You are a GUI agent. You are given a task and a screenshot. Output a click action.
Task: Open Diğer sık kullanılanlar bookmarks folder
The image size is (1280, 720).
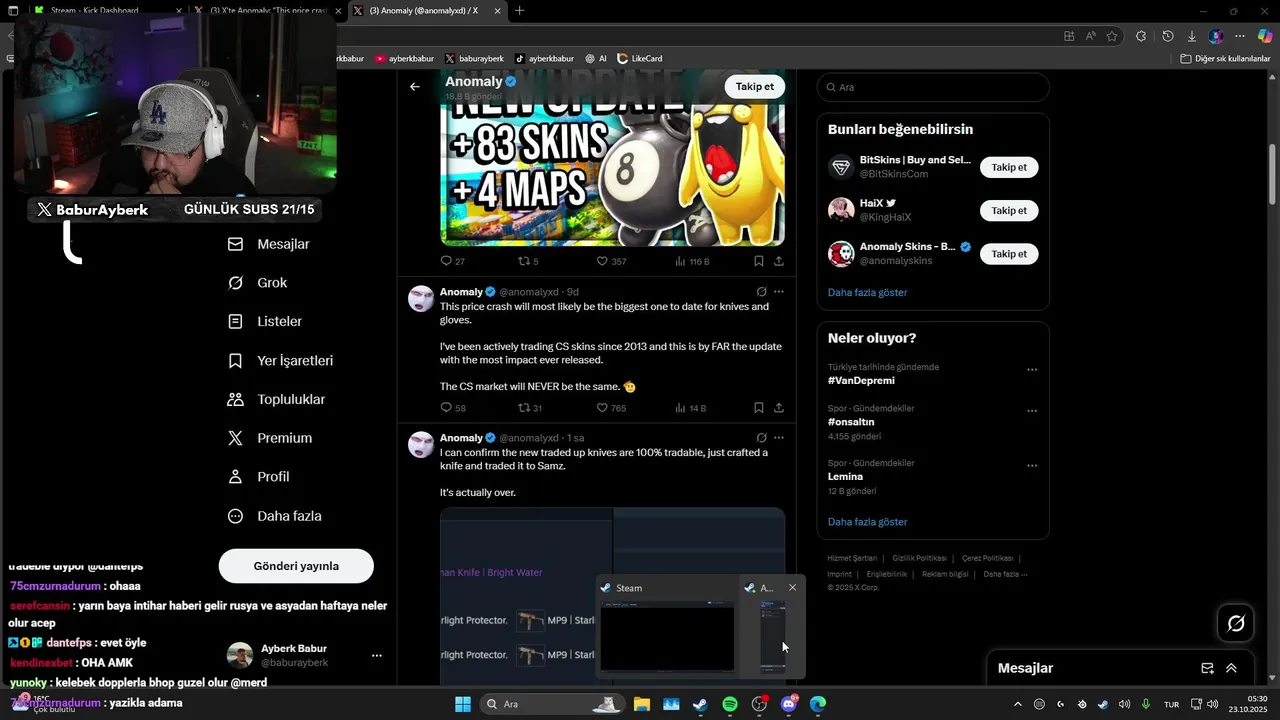coord(1225,59)
